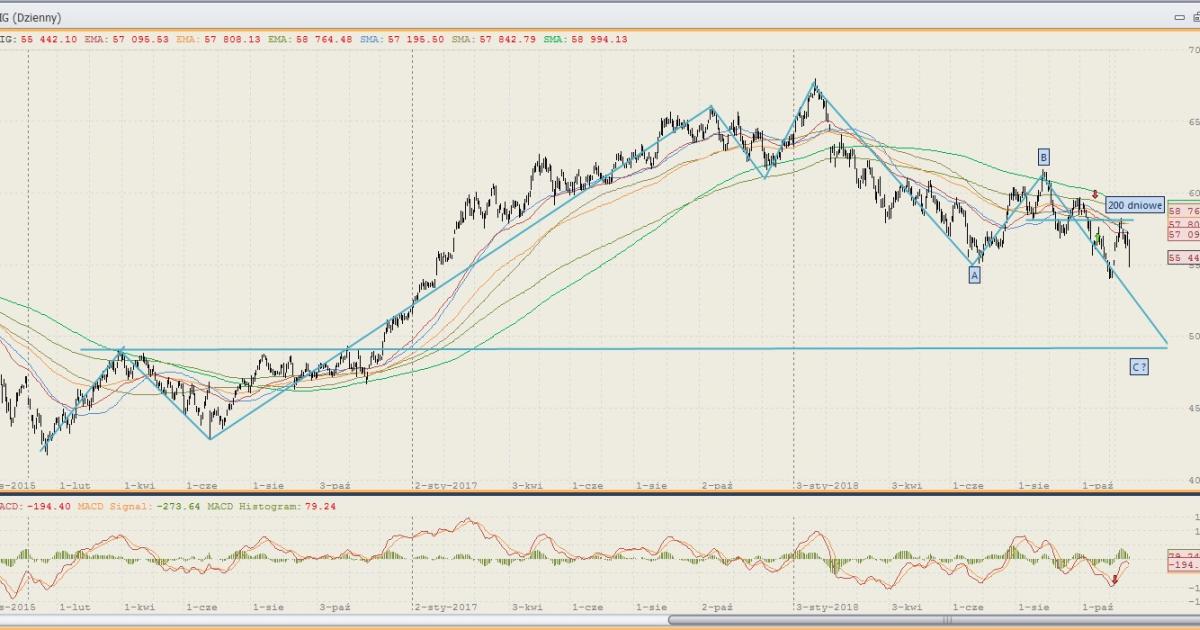Click the red down arrow marker near 200 dniowe

pos(1095,194)
